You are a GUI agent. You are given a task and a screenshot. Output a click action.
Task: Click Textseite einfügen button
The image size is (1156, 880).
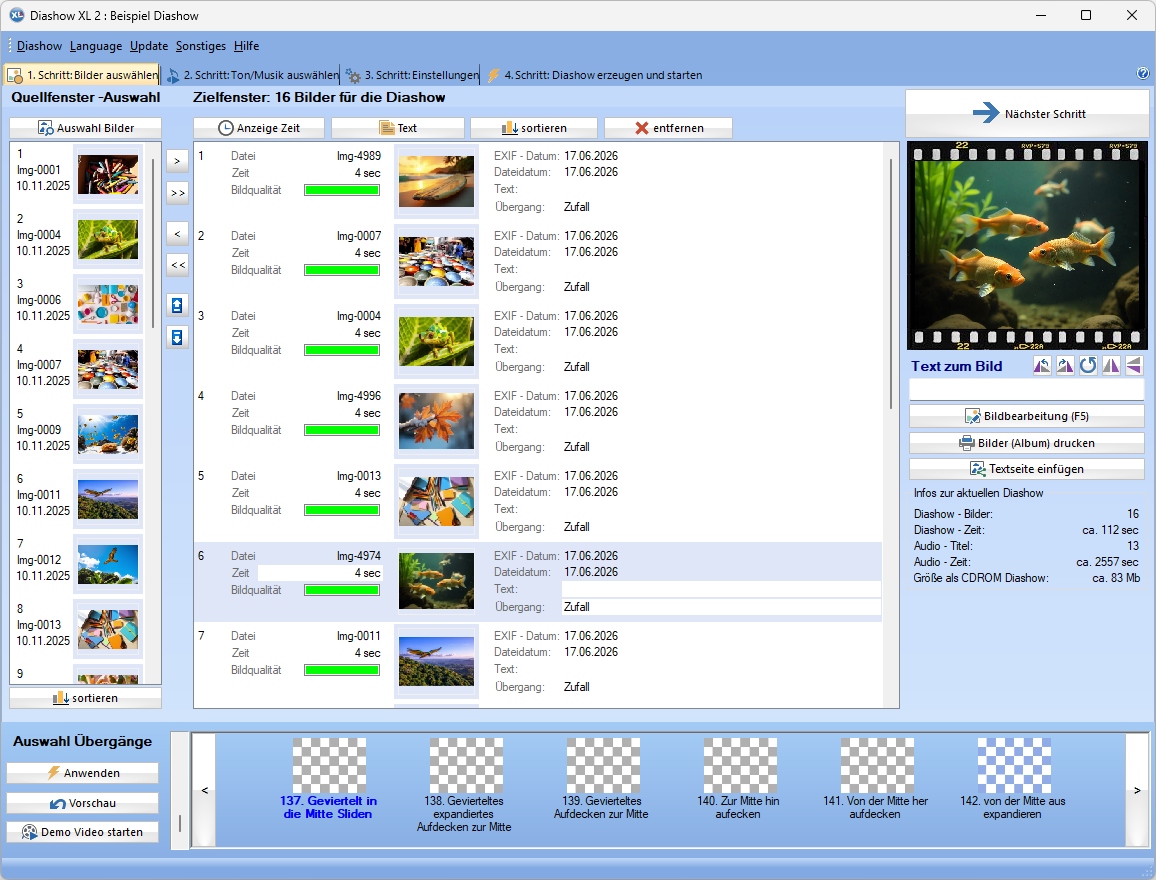(x=1027, y=469)
